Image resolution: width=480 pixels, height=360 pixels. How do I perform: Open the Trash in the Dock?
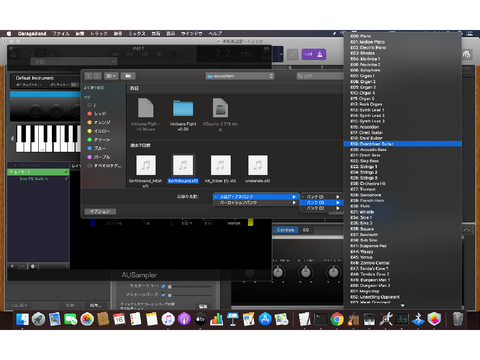(x=458, y=319)
